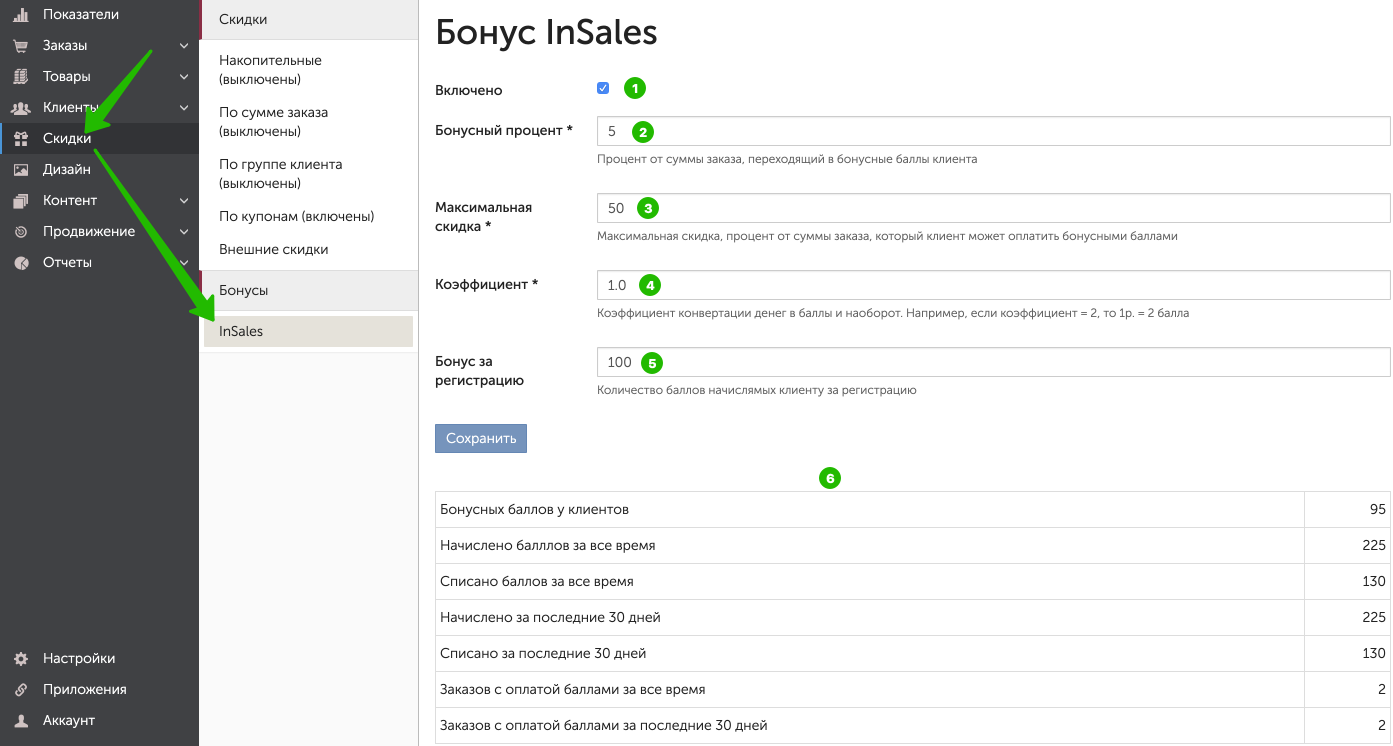Click the Аккаунт user icon
The height and width of the screenshot is (746, 1393).
click(21, 720)
